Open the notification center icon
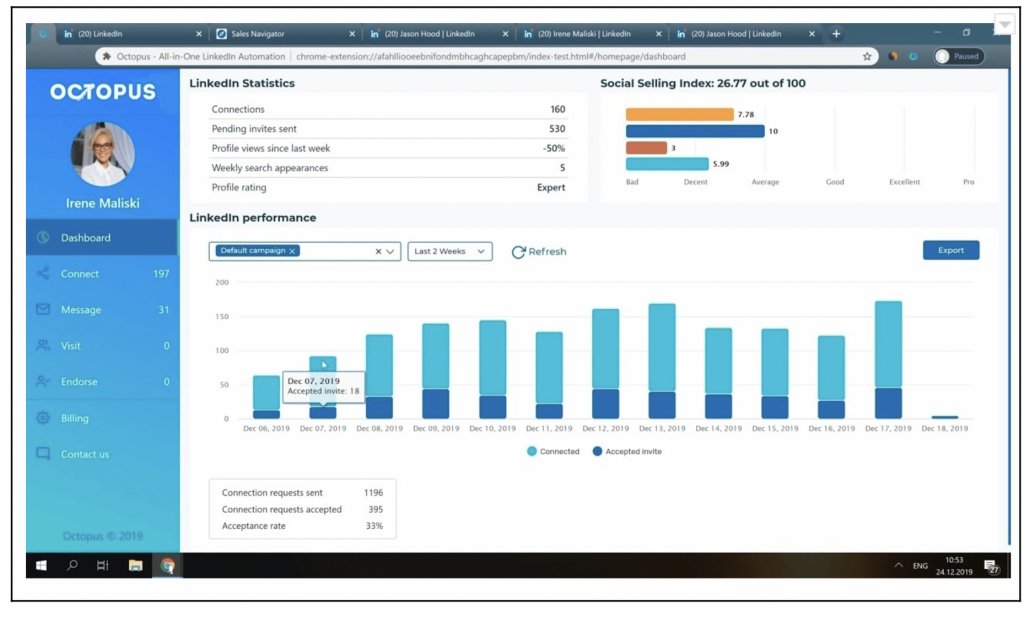The width and height of the screenshot is (1024, 617). [991, 567]
